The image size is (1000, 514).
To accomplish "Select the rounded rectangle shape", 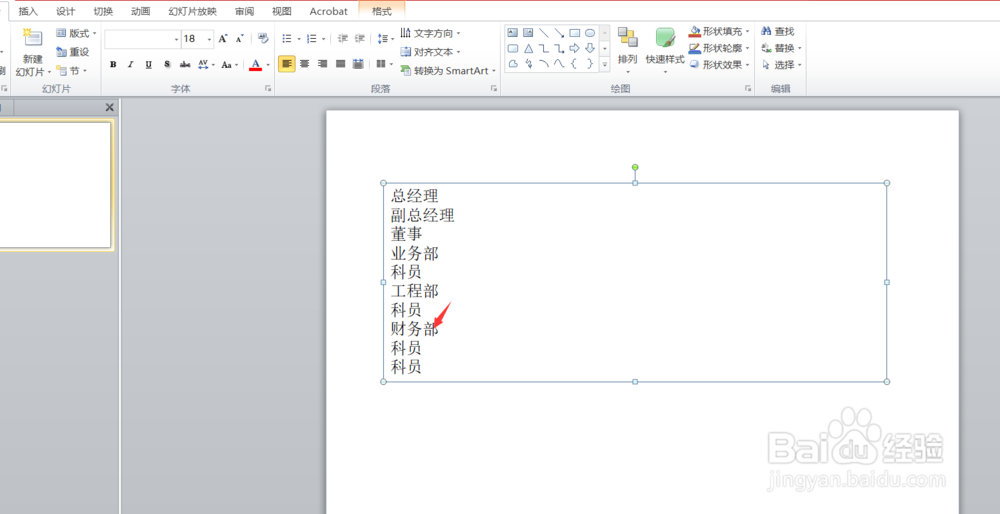I will click(513, 48).
